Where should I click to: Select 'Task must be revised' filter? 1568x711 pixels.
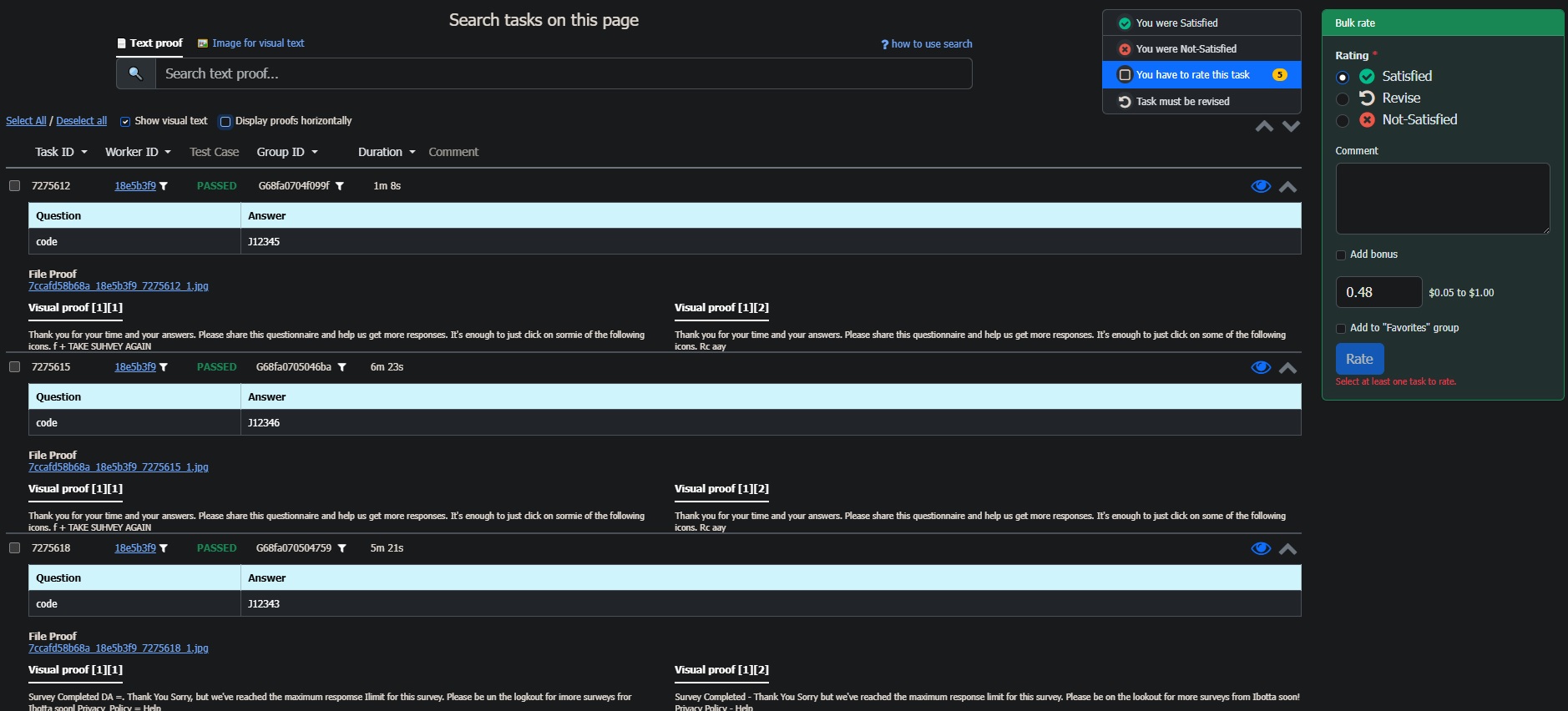coord(1182,102)
